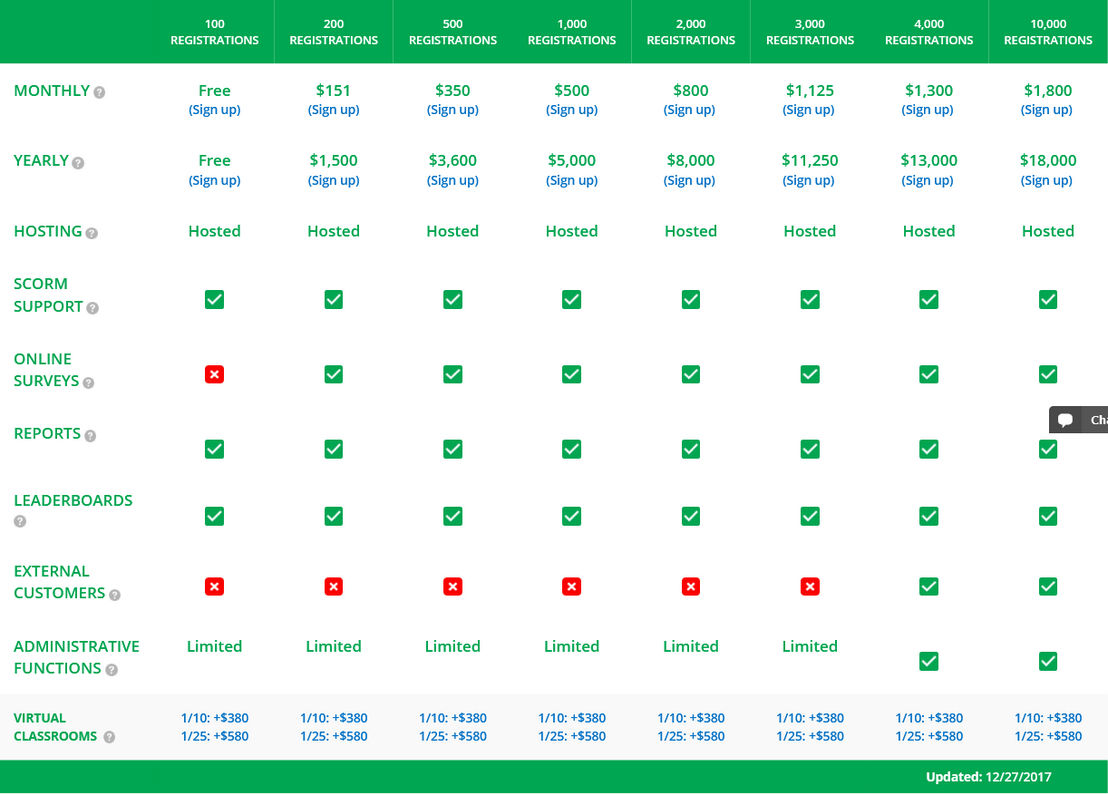Sign up for the $151 monthly plan

[x=334, y=109]
